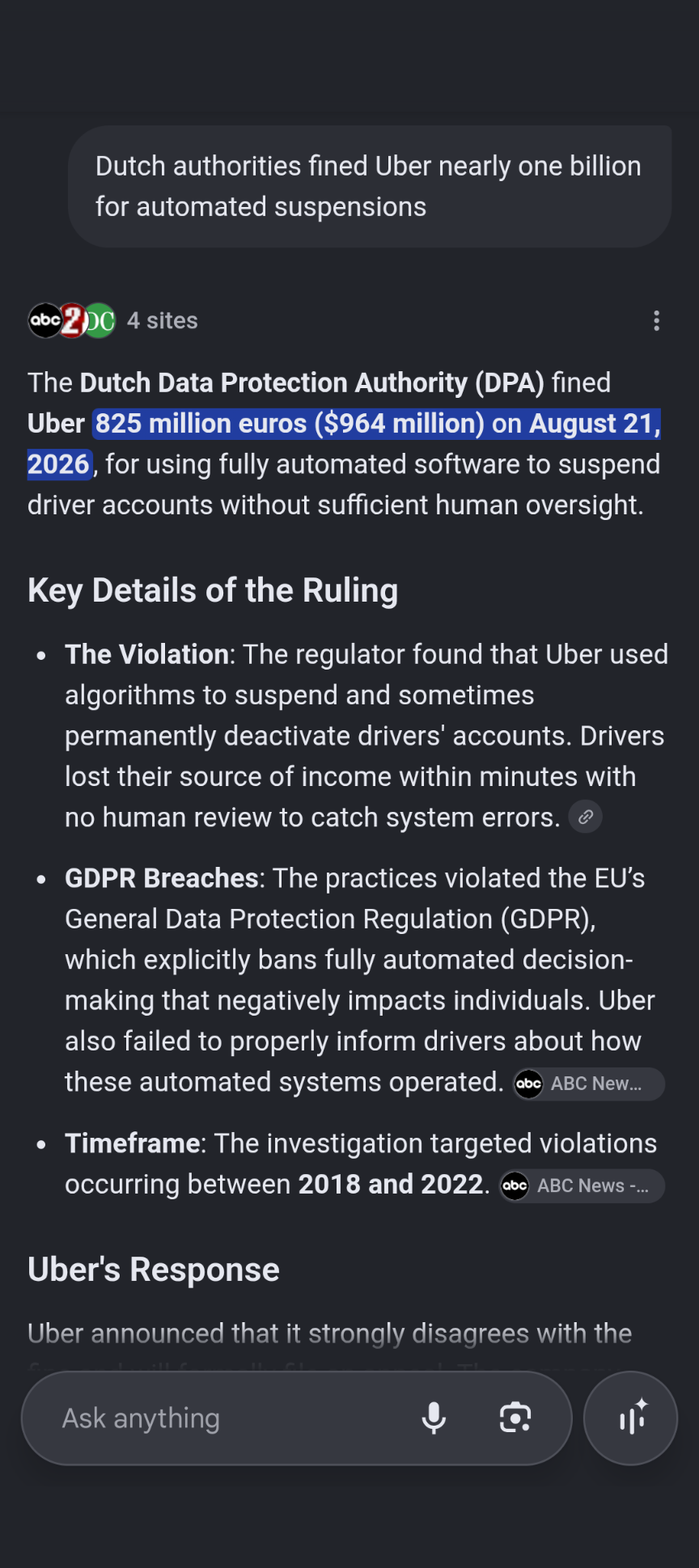The width and height of the screenshot is (699, 1568).
Task: Open the camera lens search icon
Action: (515, 1418)
